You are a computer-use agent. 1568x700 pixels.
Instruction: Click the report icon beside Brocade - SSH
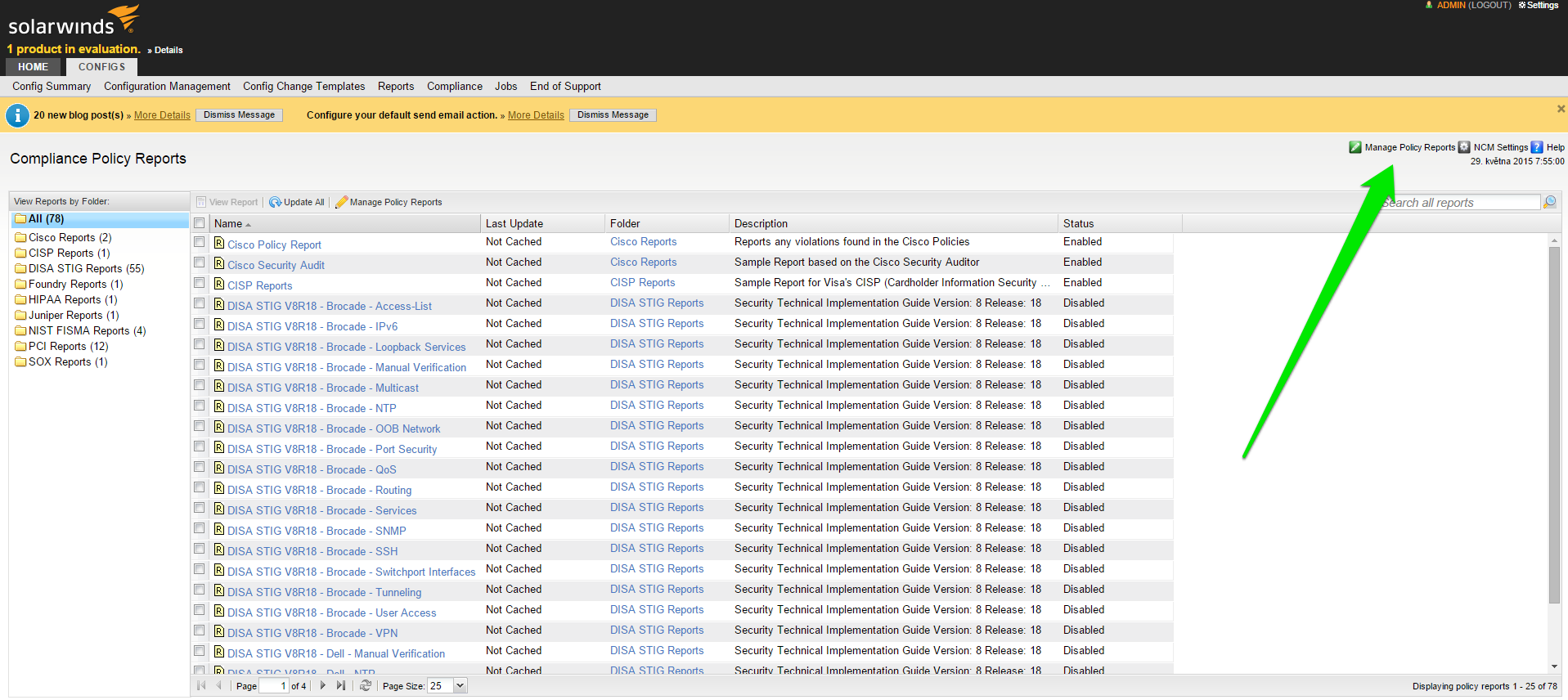point(219,550)
